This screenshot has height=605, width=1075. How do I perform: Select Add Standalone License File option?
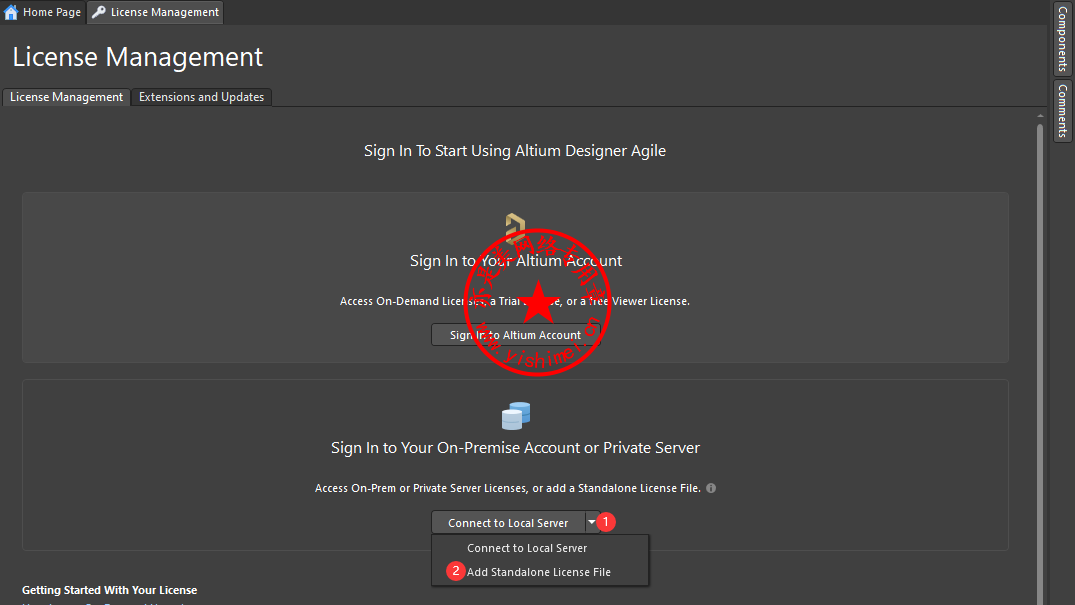coord(538,572)
